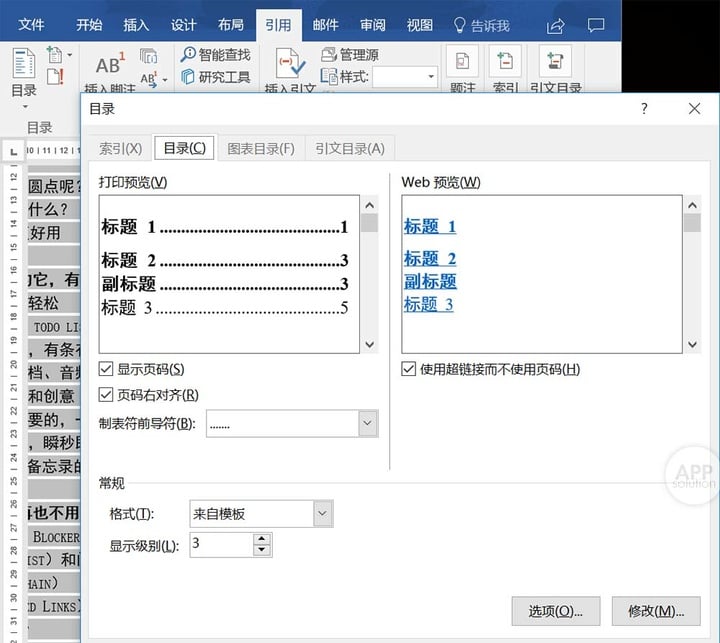720x643 pixels.
Task: Click the 索引 index icon in ribbon
Action: (x=505, y=61)
